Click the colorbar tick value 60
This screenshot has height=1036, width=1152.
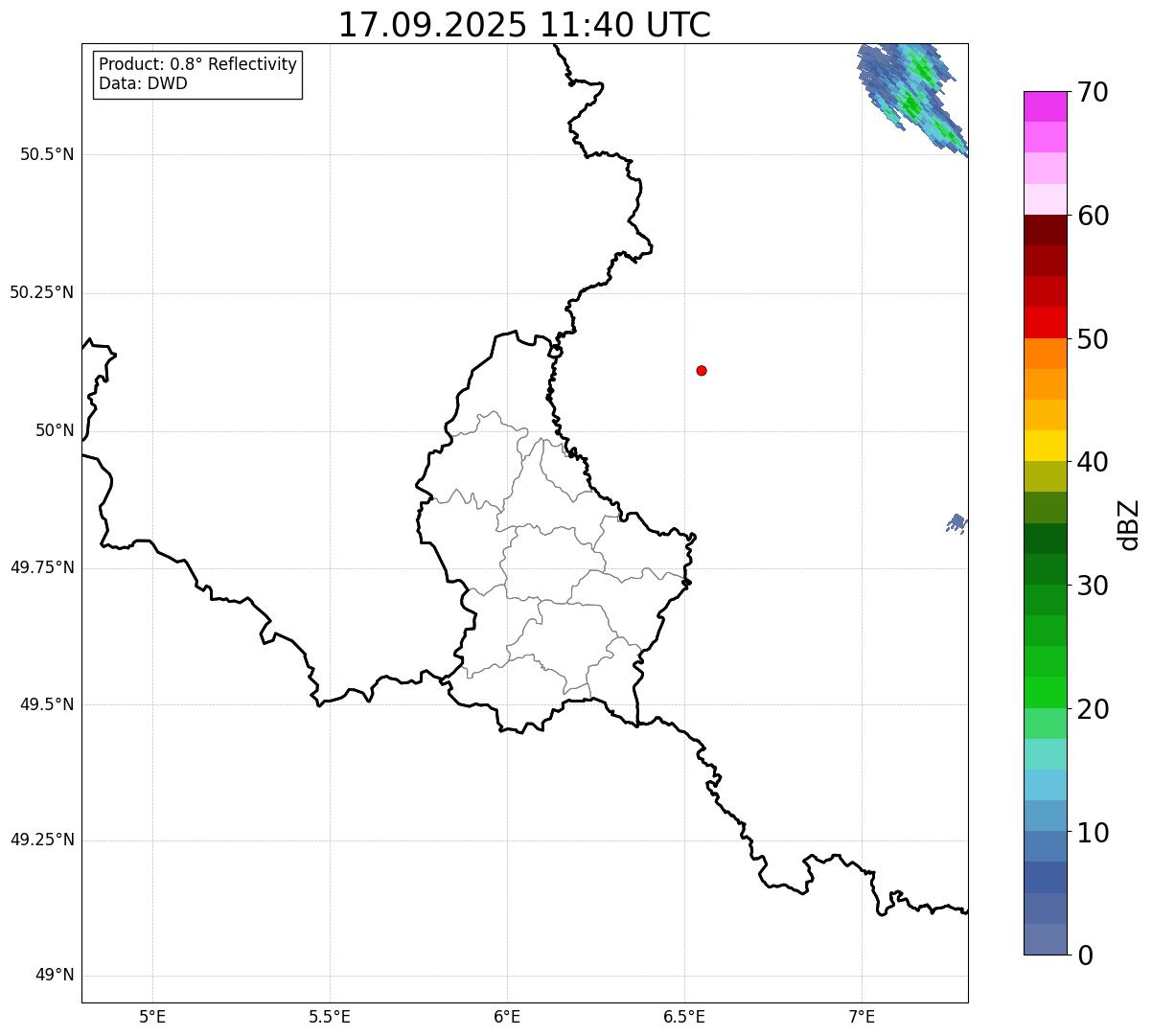(x=1093, y=216)
